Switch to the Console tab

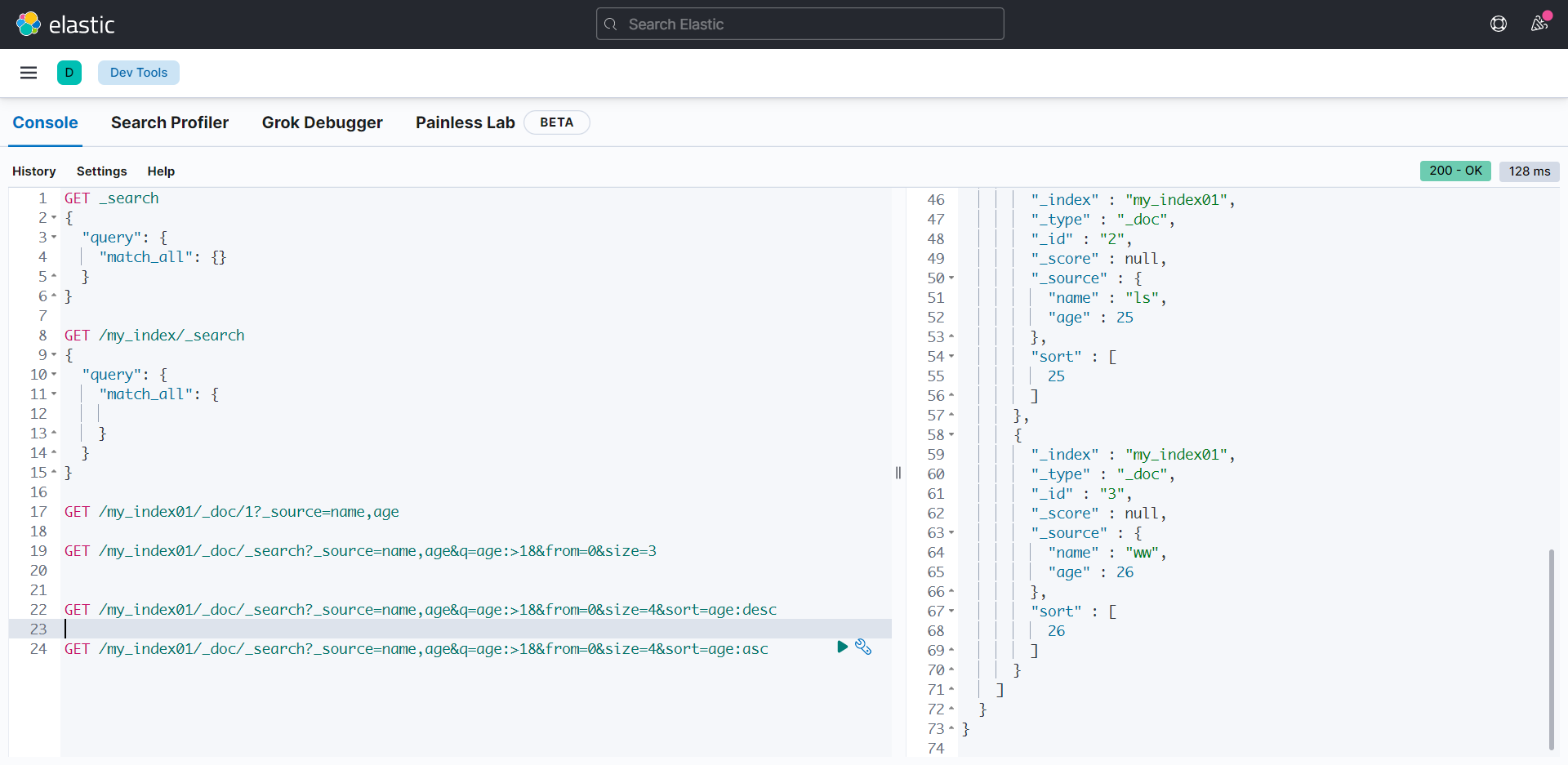(45, 122)
